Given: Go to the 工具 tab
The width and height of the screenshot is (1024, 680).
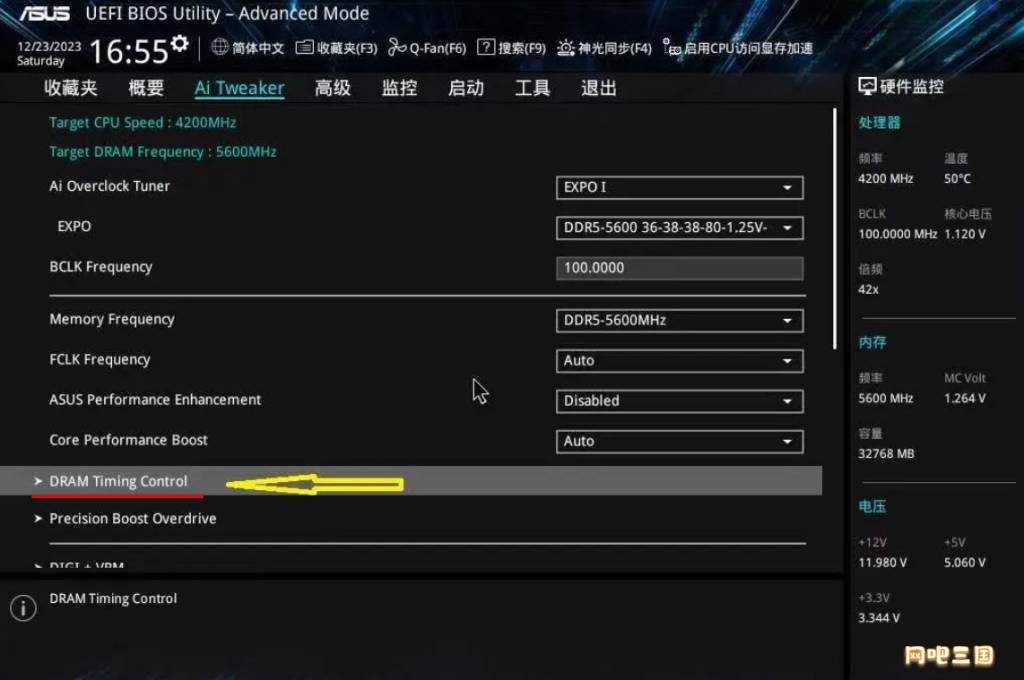Looking at the screenshot, I should [532, 88].
